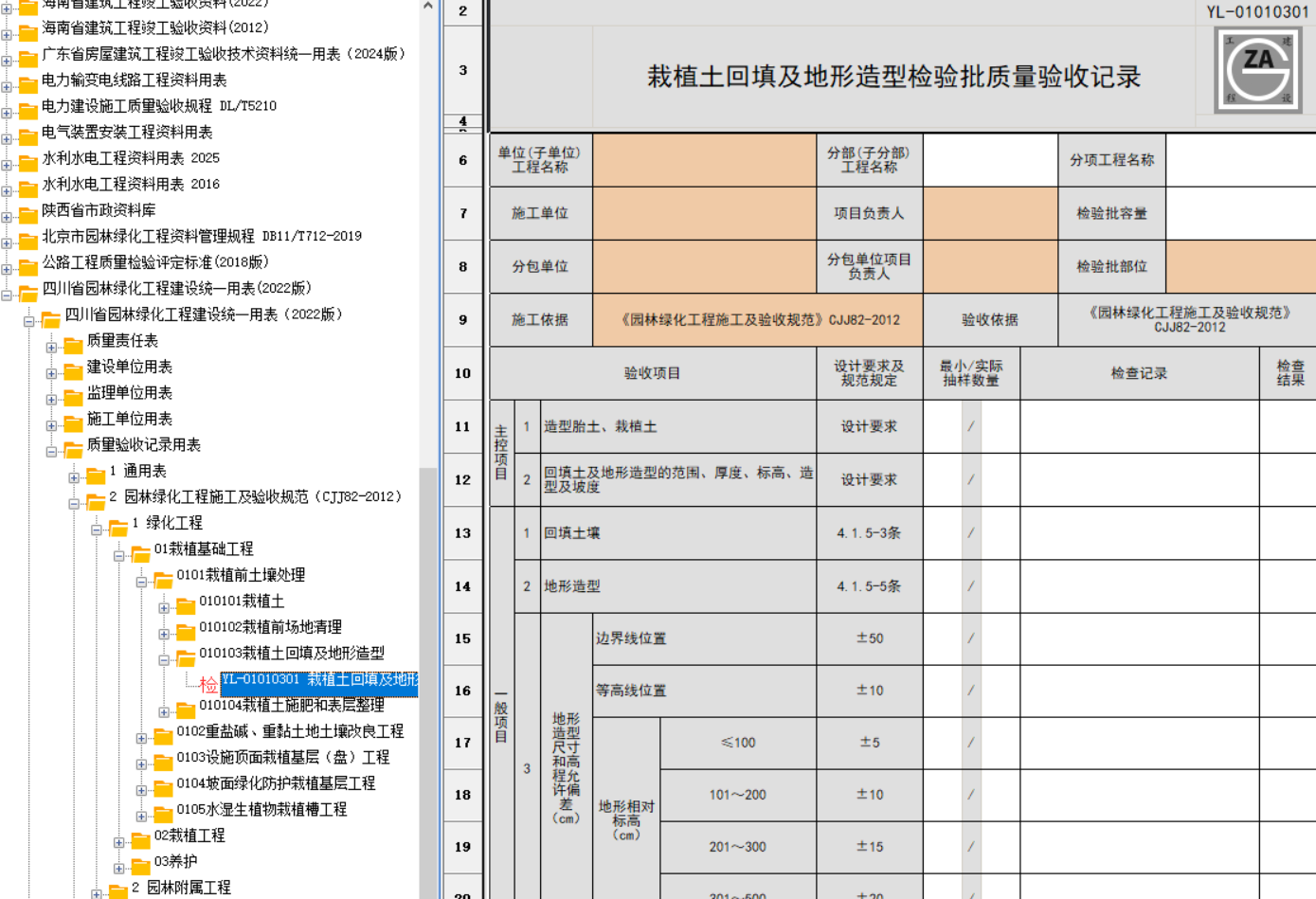Viewport: 1316px width, 899px height.
Task: Click the folder icon beside 1 通用表
Action: coord(96,473)
